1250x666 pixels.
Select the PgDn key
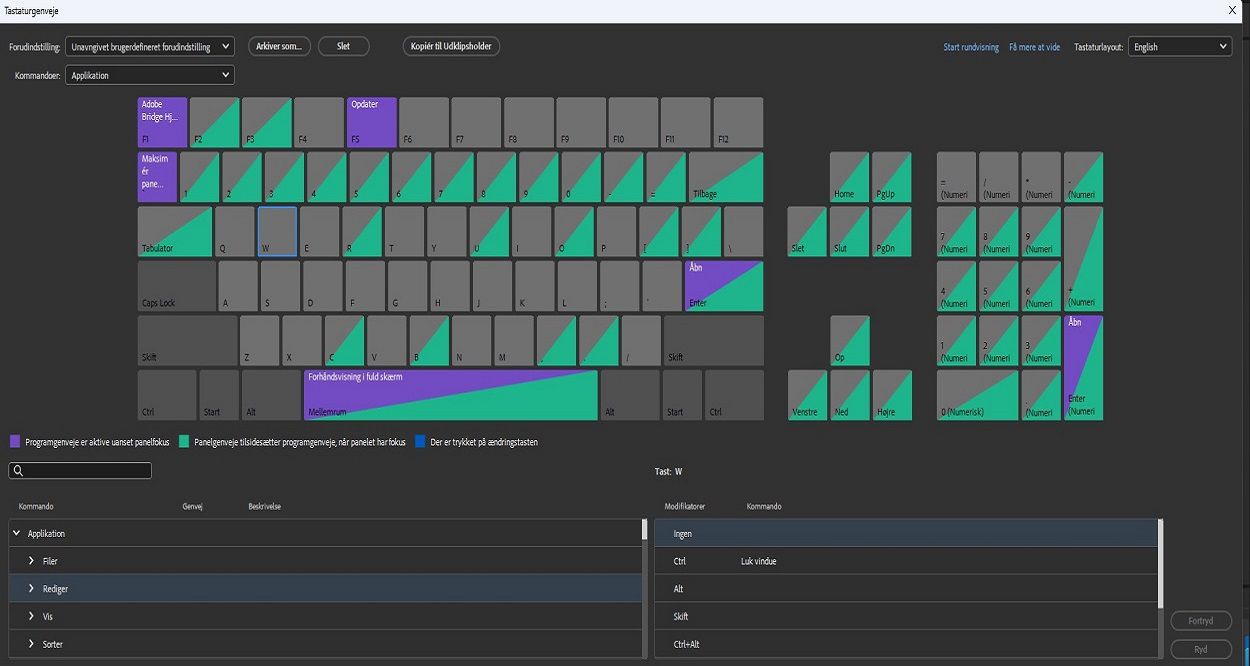pyautogui.click(x=891, y=231)
